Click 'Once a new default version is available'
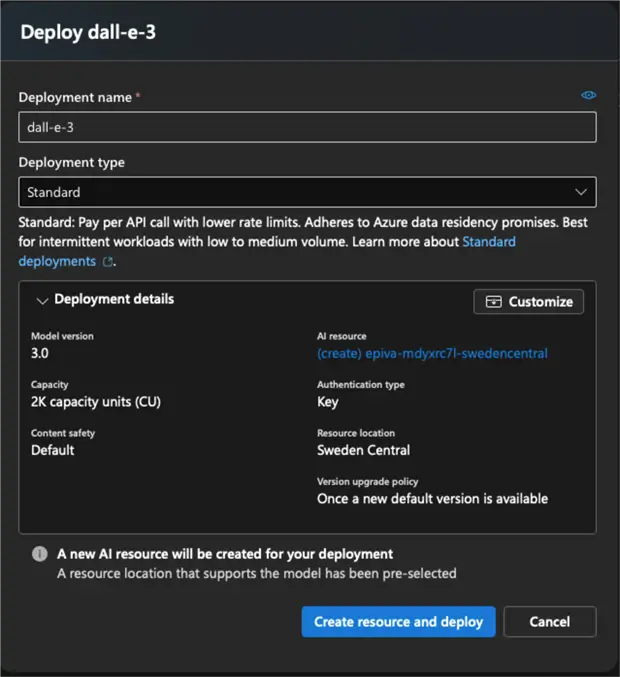Viewport: 620px width, 677px height. click(432, 498)
